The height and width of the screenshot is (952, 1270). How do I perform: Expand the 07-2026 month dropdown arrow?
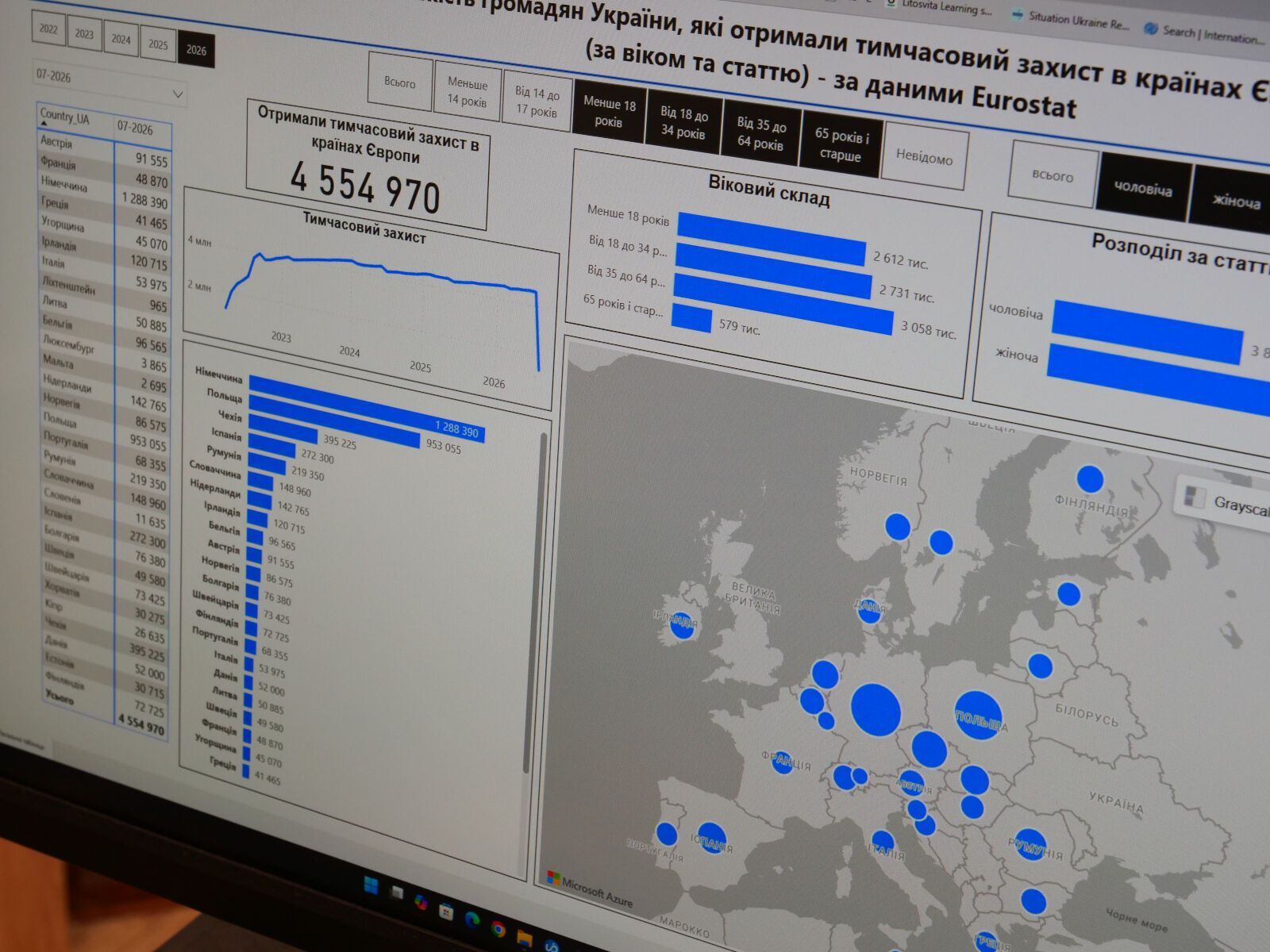178,94
